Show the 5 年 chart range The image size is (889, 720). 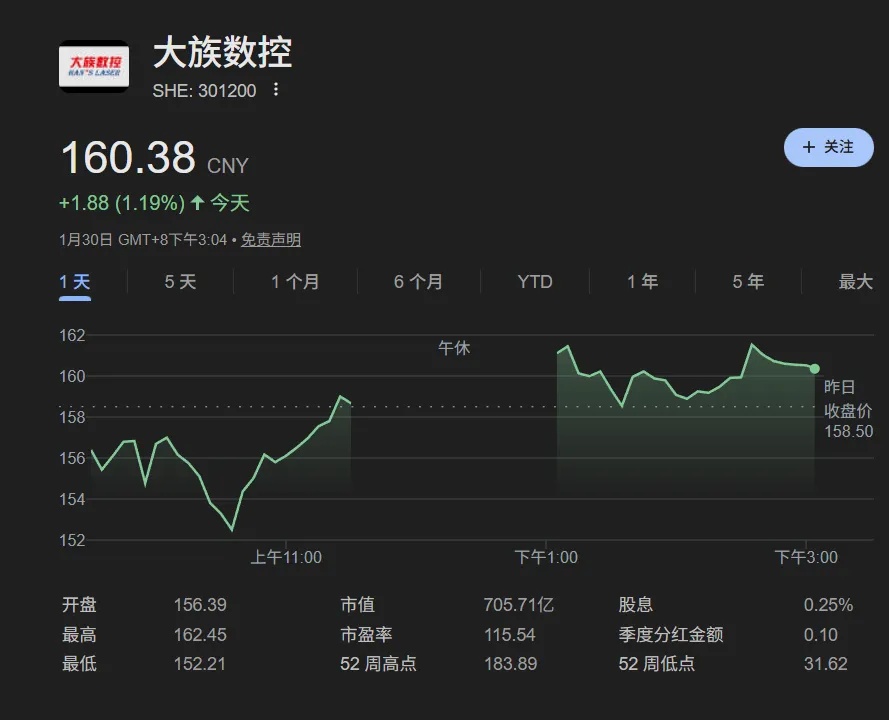[x=748, y=282]
